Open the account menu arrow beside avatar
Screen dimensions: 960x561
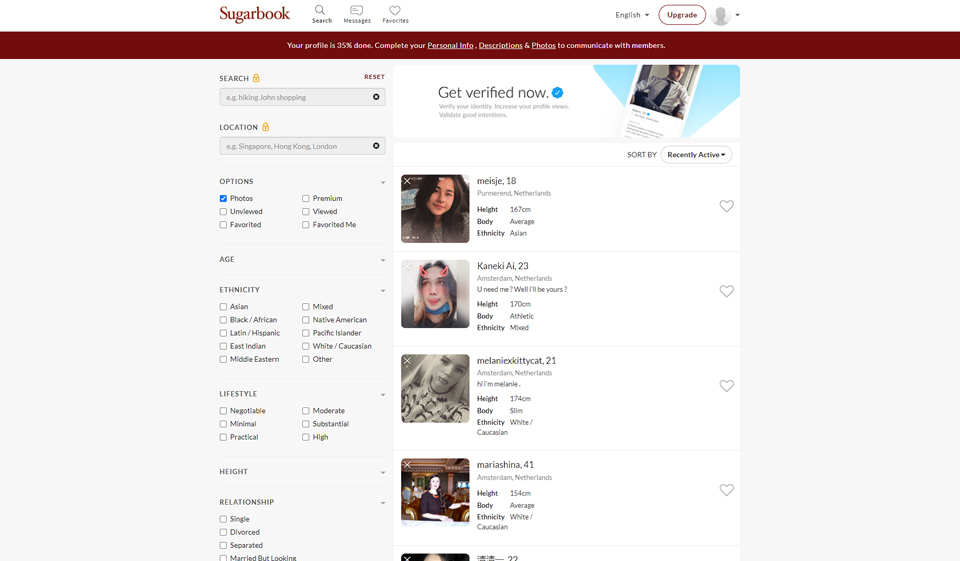coord(737,15)
